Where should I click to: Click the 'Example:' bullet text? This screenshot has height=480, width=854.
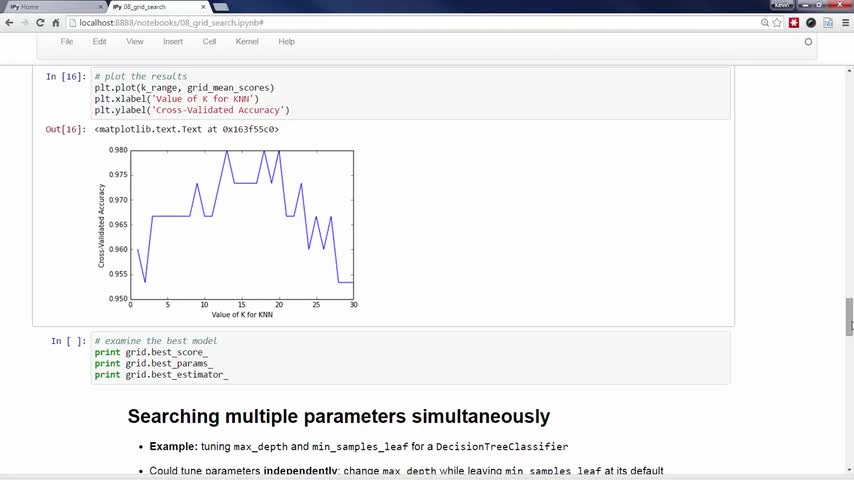(173, 446)
